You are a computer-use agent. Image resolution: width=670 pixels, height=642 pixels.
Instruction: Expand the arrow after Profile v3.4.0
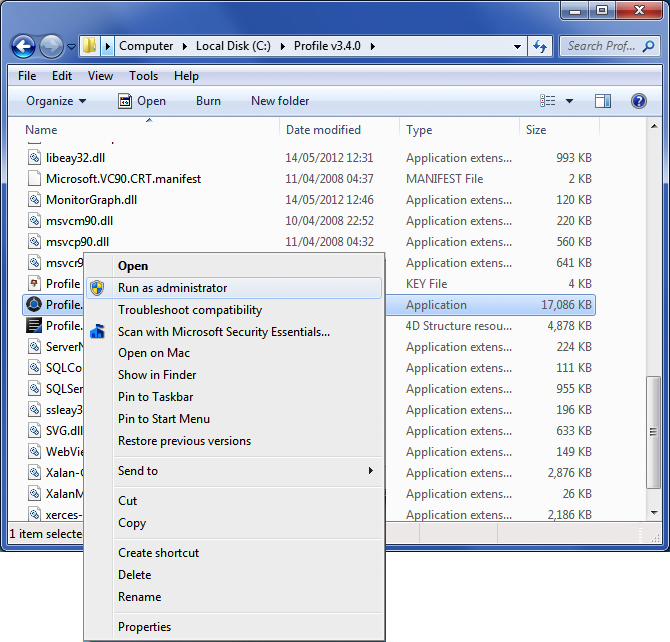point(373,46)
